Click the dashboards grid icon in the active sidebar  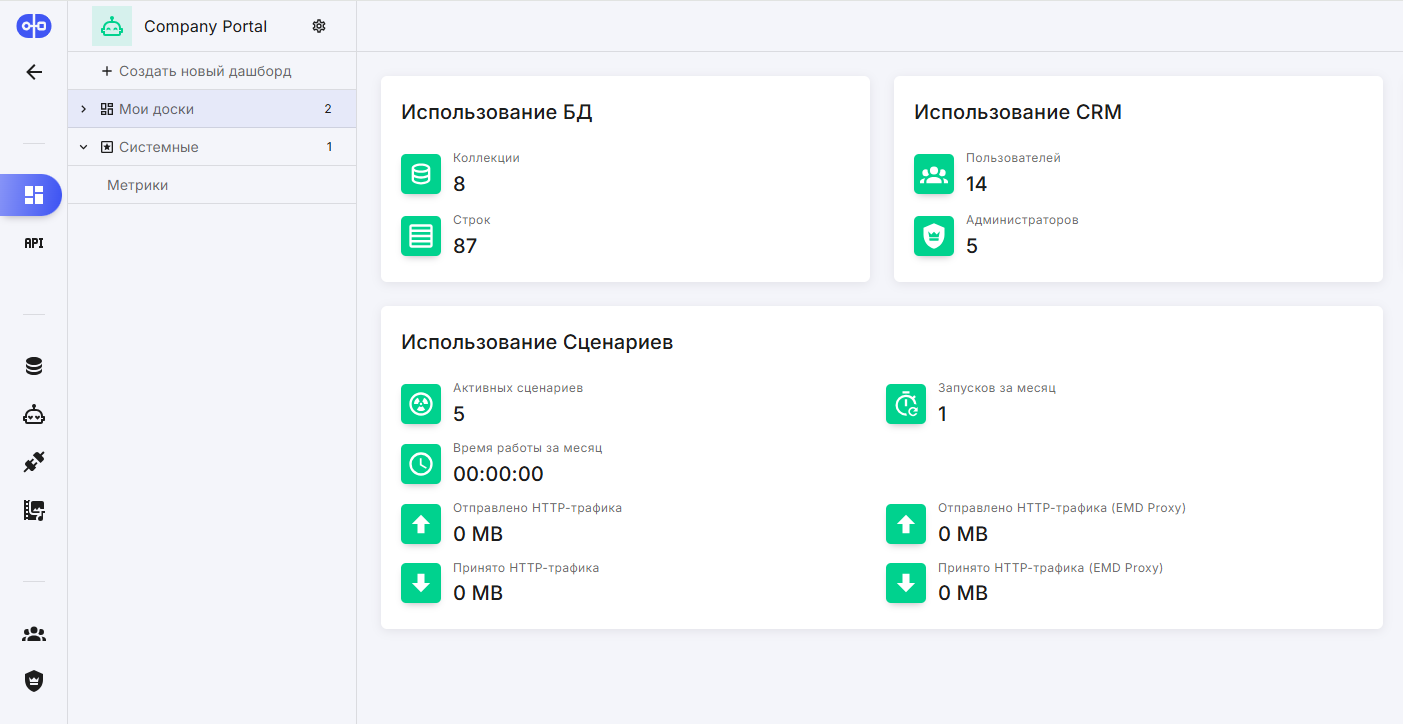tap(33, 195)
